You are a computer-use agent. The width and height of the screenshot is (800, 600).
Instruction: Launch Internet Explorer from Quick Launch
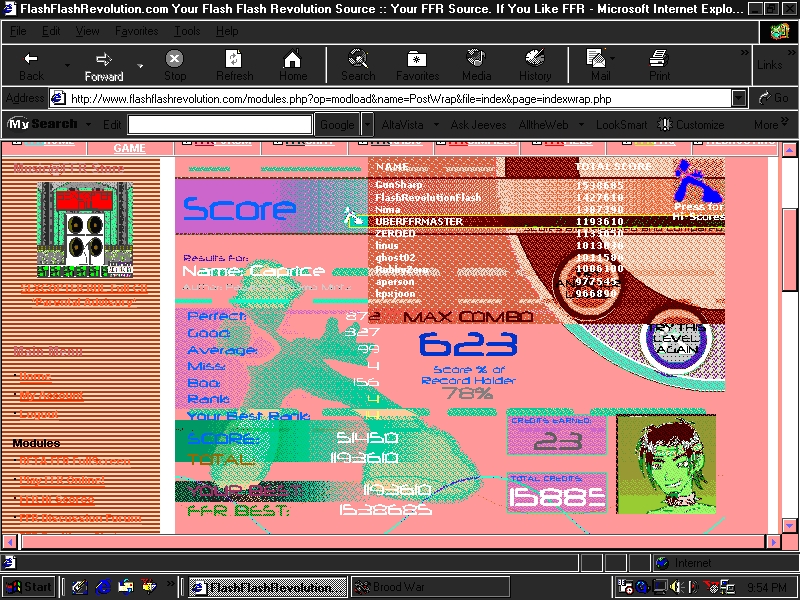pos(103,587)
